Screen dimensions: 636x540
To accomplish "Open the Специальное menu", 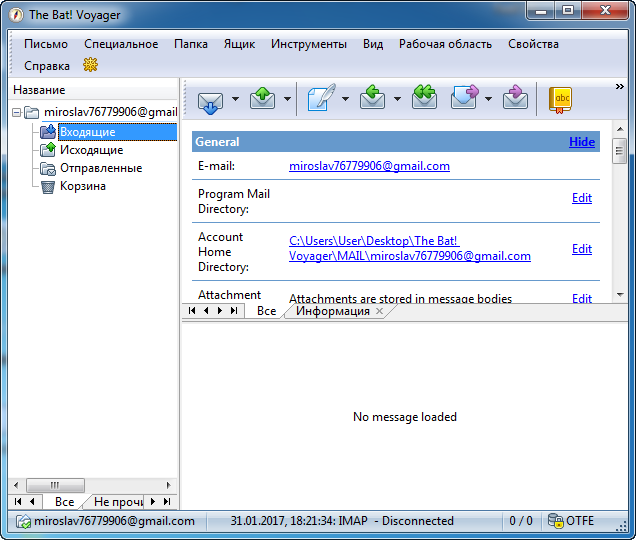I will (121, 44).
